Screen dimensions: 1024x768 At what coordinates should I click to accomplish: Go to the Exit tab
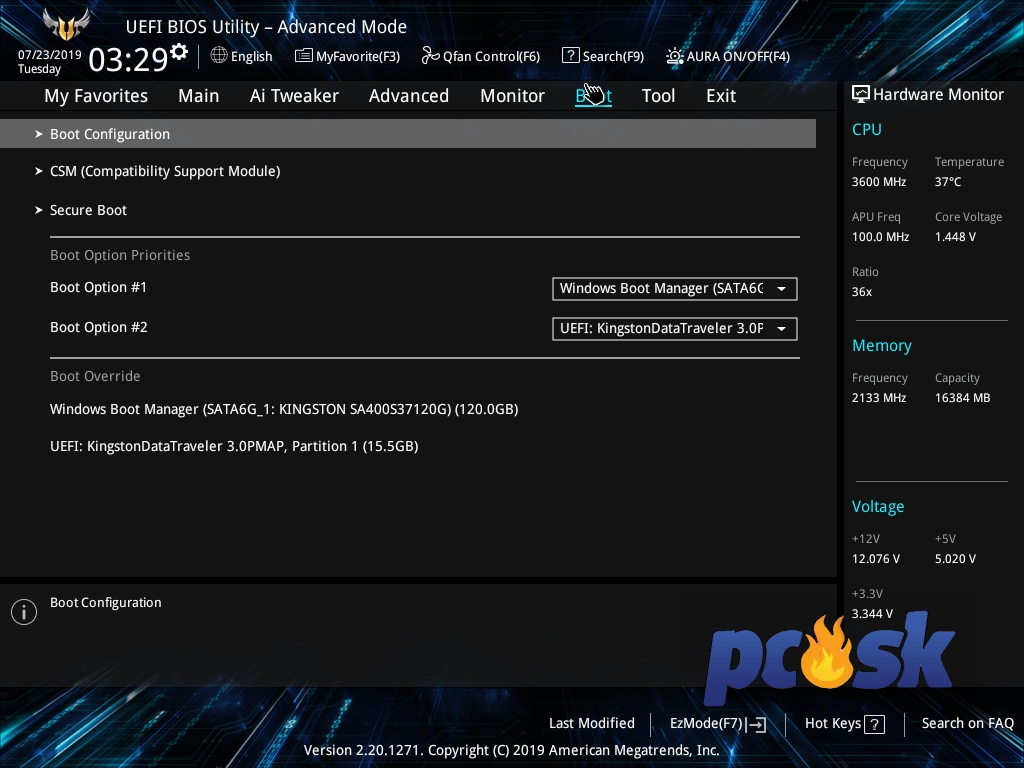(x=721, y=96)
